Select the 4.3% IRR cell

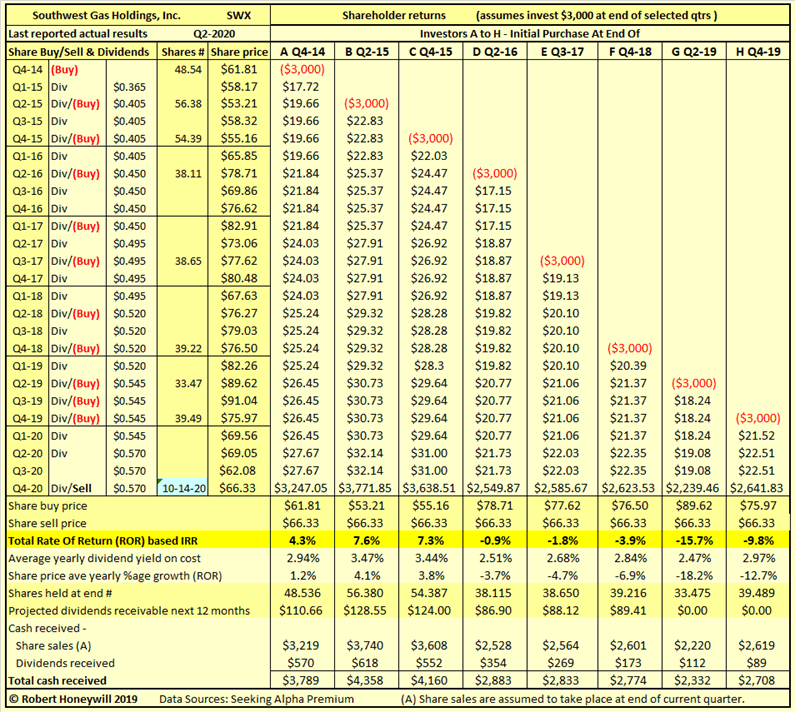coord(302,541)
